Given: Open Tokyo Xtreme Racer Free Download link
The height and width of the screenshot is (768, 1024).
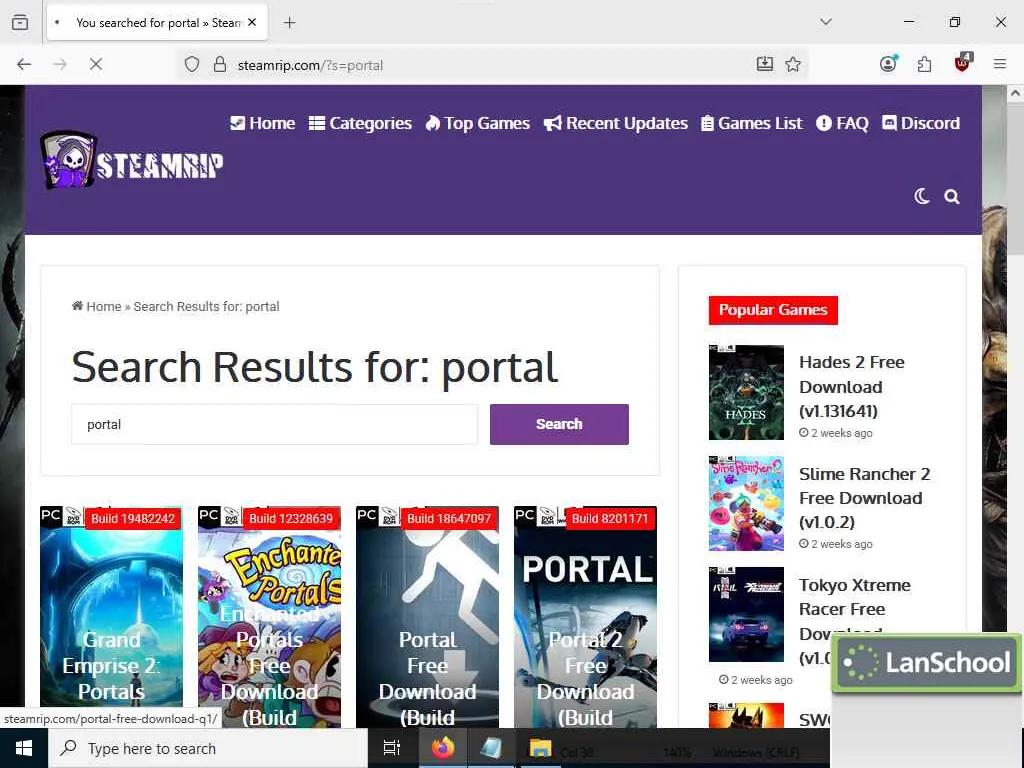Looking at the screenshot, I should 854,609.
